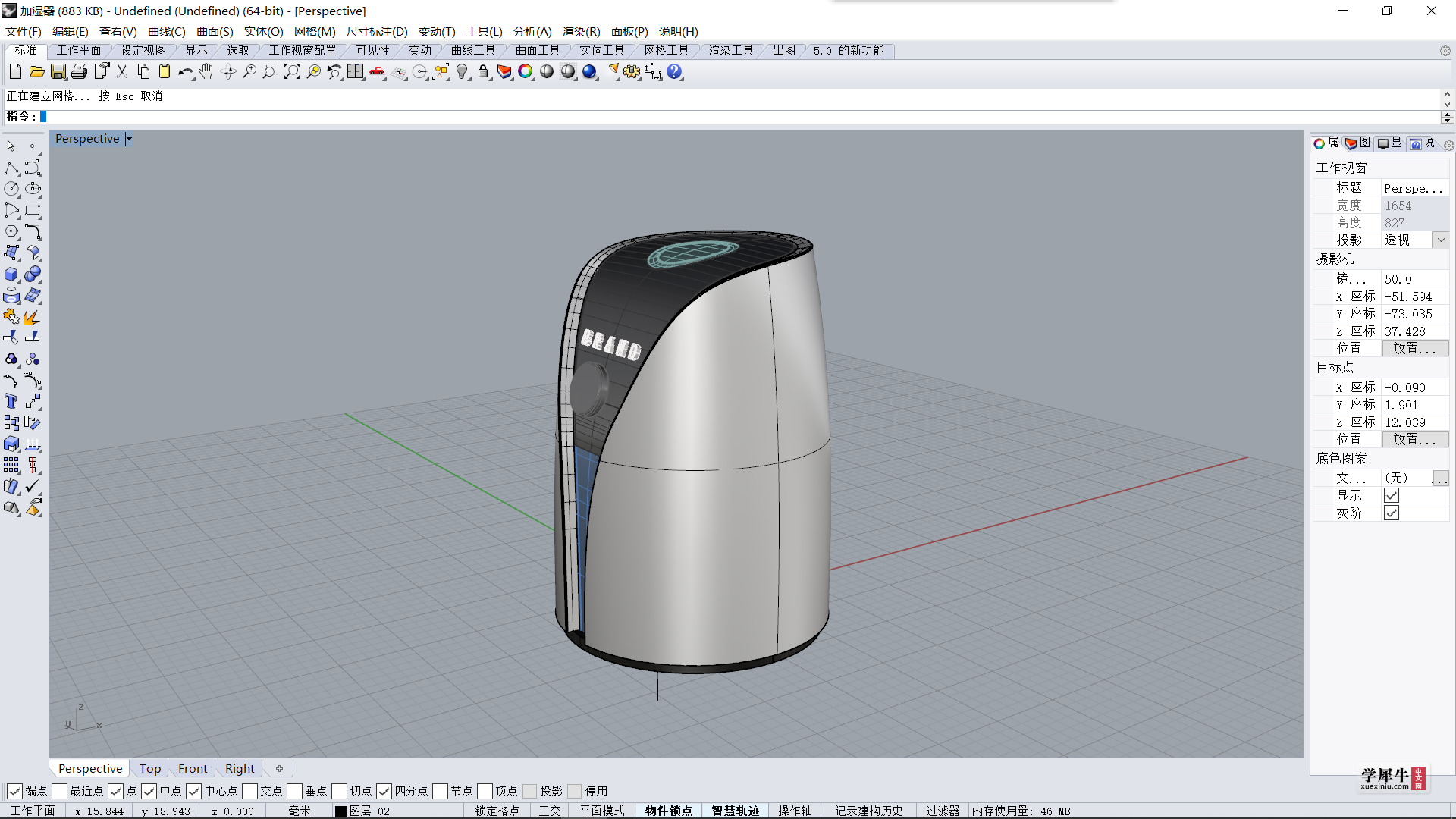1456x819 pixels.
Task: Switch to the Top viewport tab
Action: [x=149, y=768]
